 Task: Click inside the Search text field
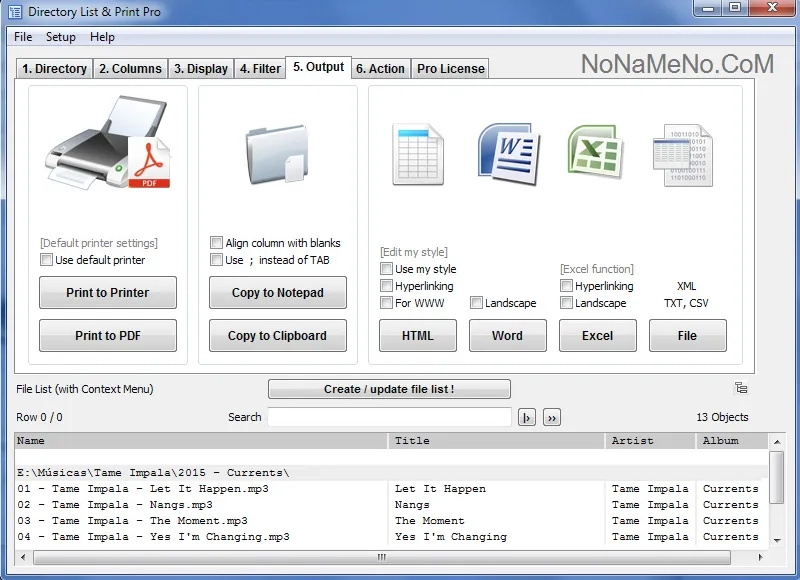389,417
